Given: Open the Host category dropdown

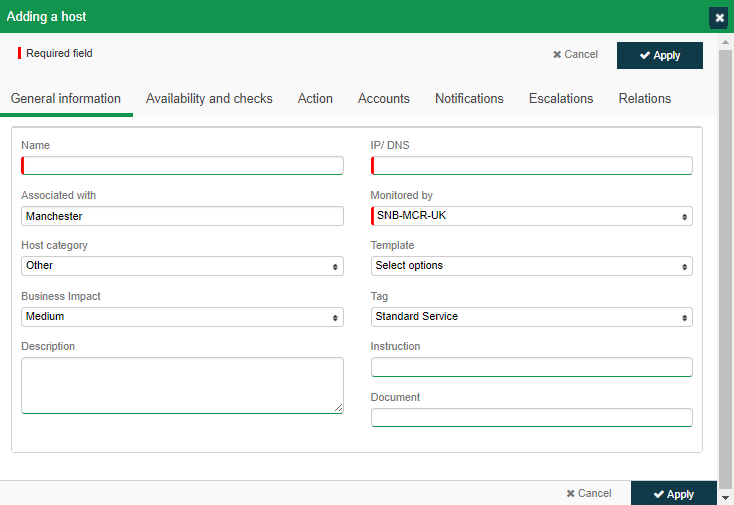Looking at the screenshot, I should 182,266.
